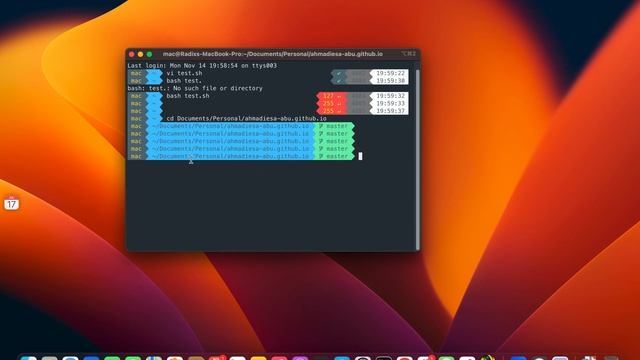Click the green checkmark segment beside 19:59:22
Screen dimensions: 640x360
click(339, 73)
